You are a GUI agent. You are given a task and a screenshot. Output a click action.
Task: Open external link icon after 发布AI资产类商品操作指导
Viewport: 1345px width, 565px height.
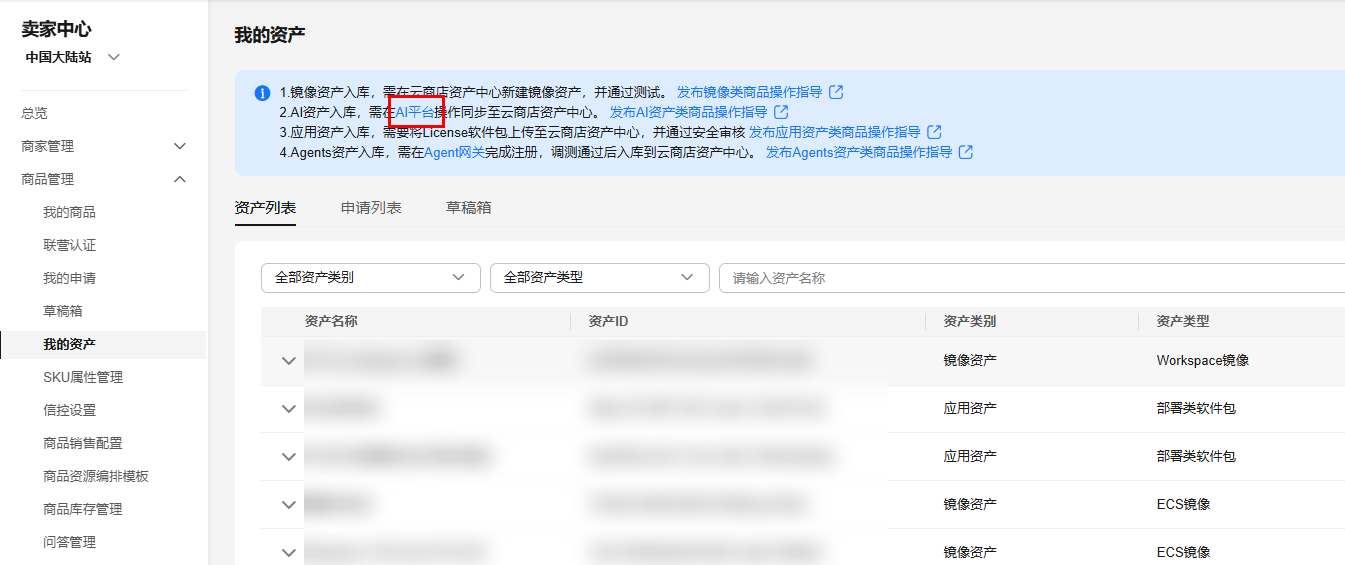tap(781, 112)
